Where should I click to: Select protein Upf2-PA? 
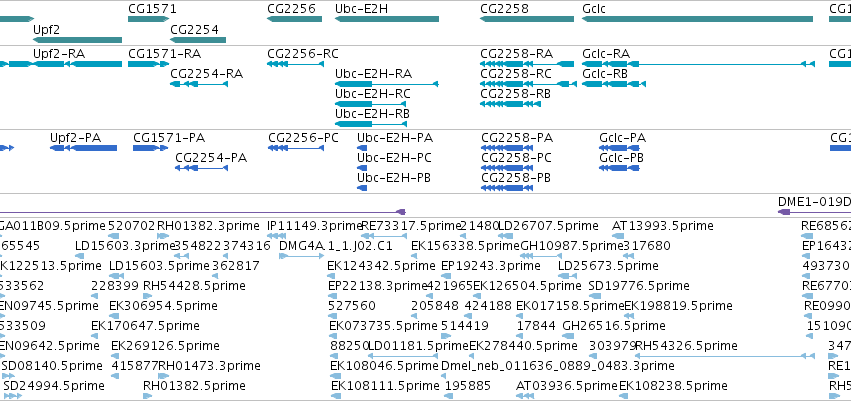point(75,138)
